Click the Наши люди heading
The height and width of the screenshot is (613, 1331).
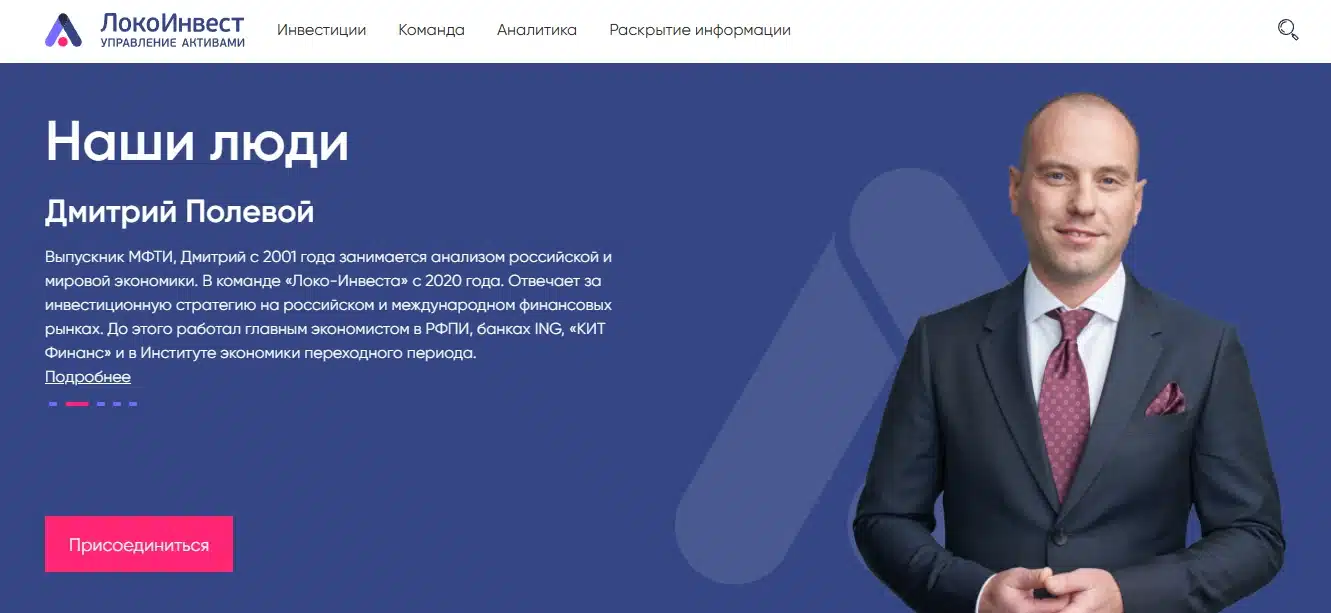(x=197, y=142)
